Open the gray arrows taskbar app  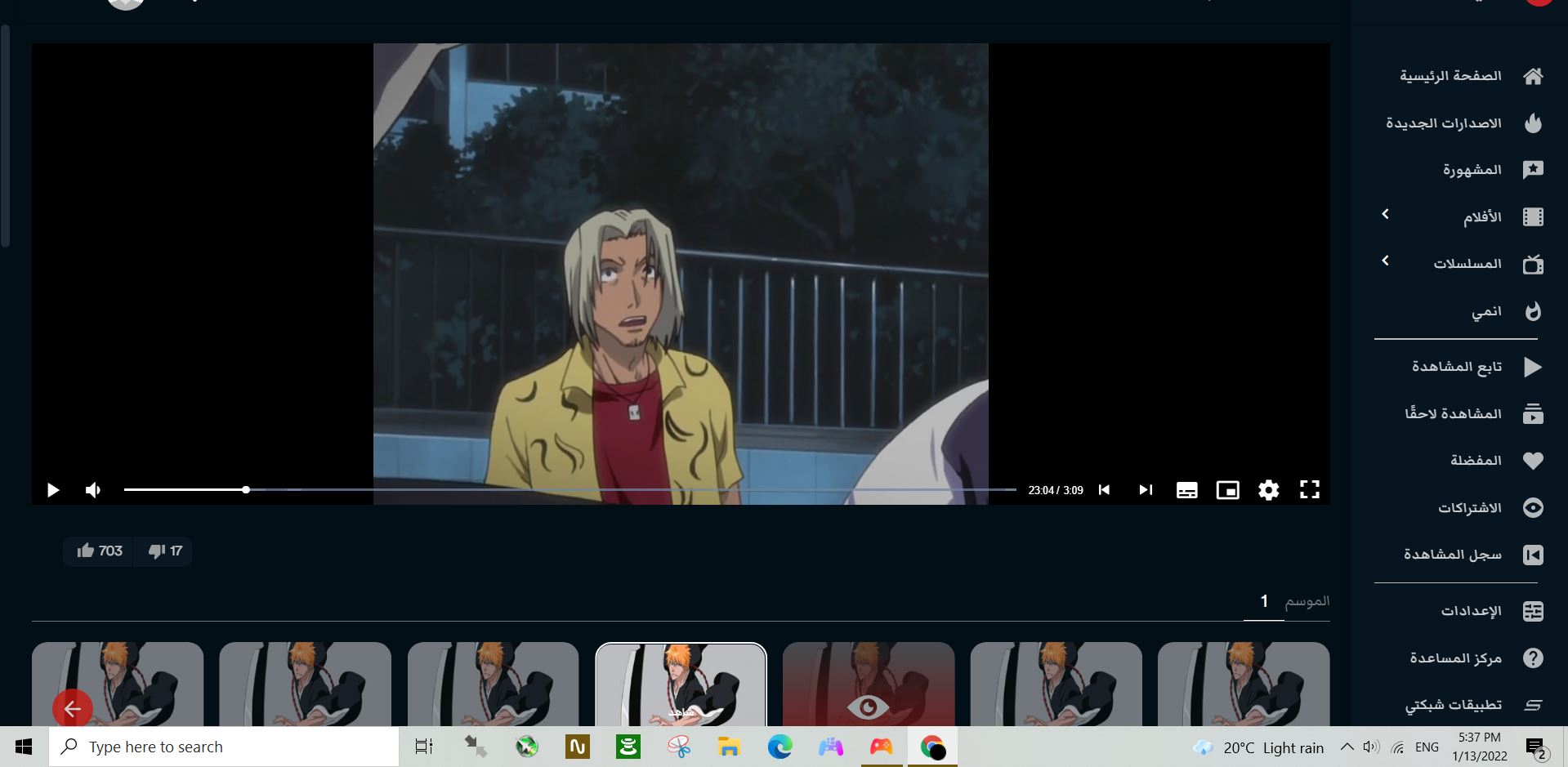click(476, 747)
